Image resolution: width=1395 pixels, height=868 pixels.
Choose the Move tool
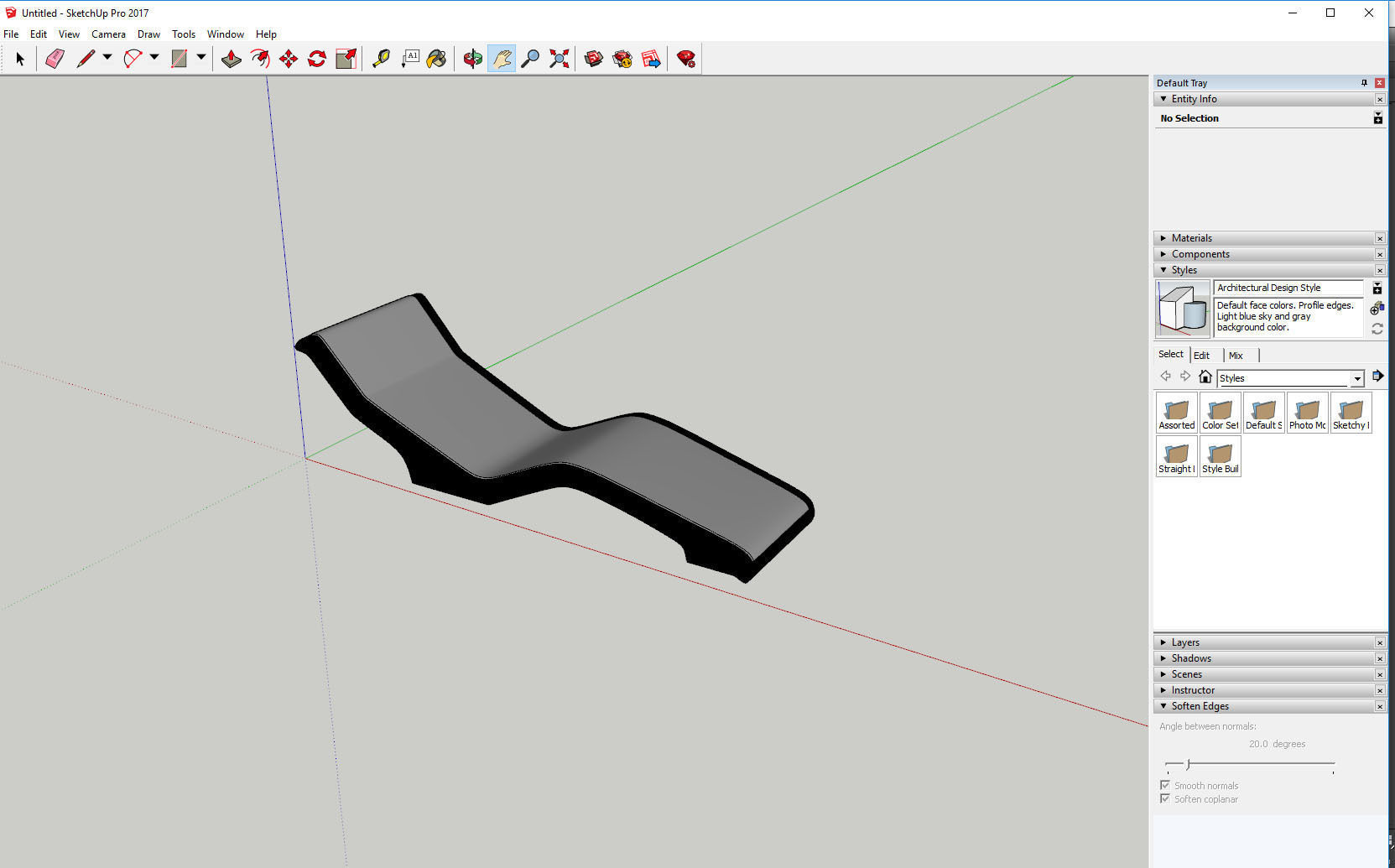point(289,59)
